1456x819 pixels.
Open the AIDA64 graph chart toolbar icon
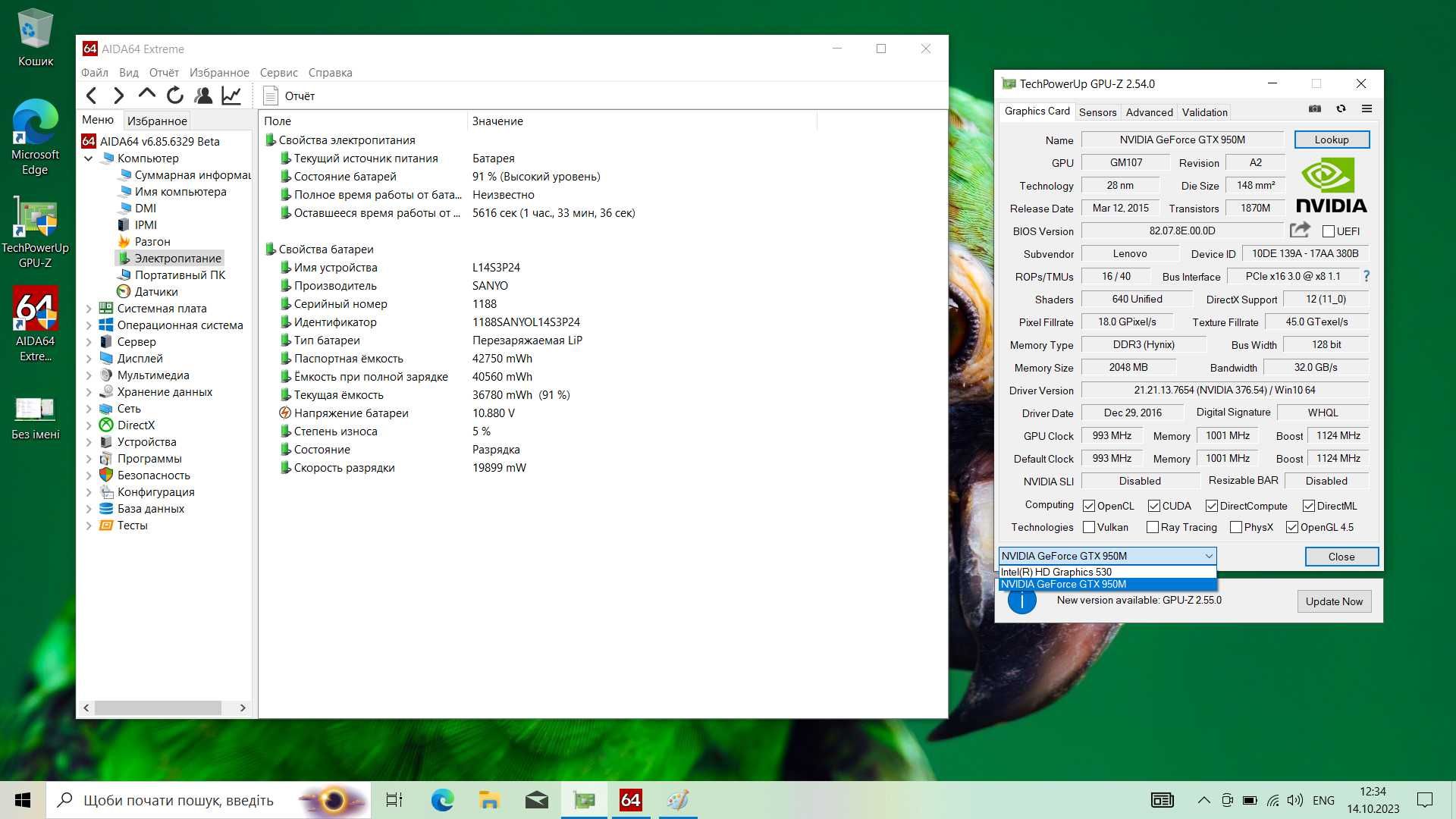click(231, 96)
